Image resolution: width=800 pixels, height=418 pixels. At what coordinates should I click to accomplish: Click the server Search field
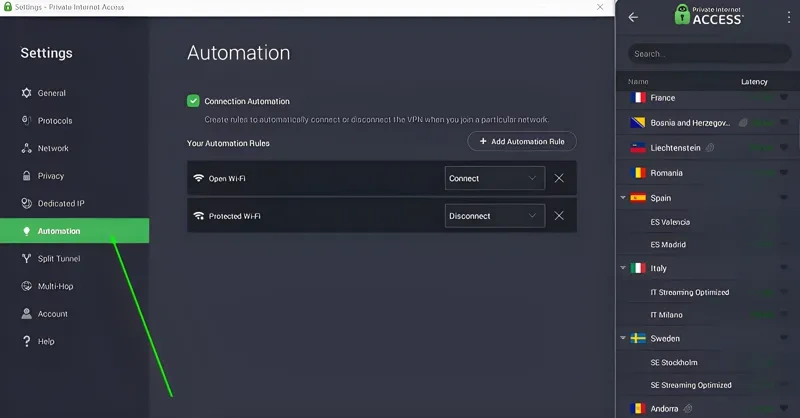[708, 54]
